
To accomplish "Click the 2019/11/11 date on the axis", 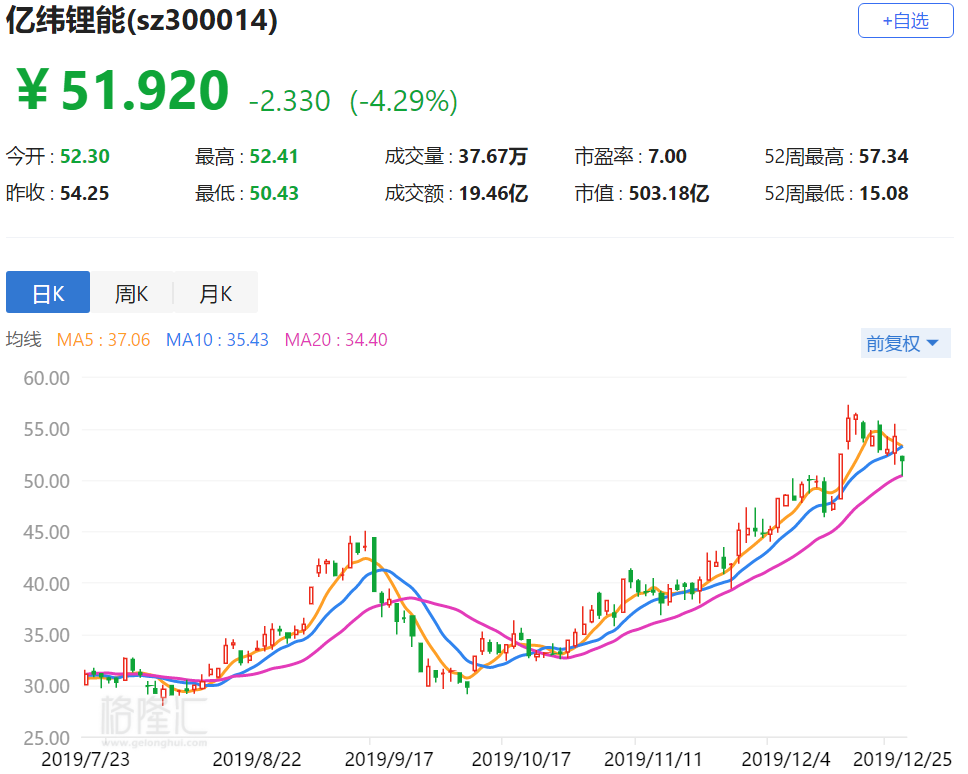I will [x=653, y=759].
